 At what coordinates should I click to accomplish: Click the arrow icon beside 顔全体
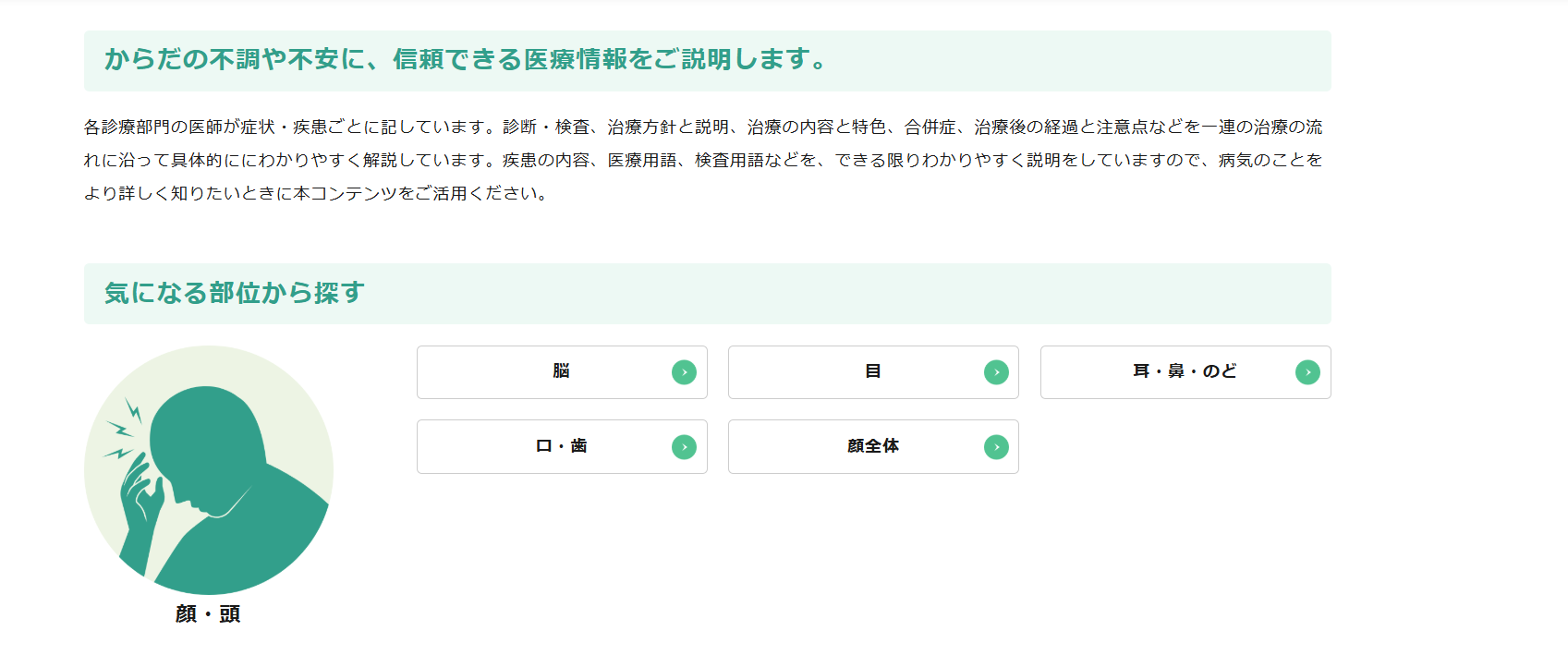click(x=996, y=447)
